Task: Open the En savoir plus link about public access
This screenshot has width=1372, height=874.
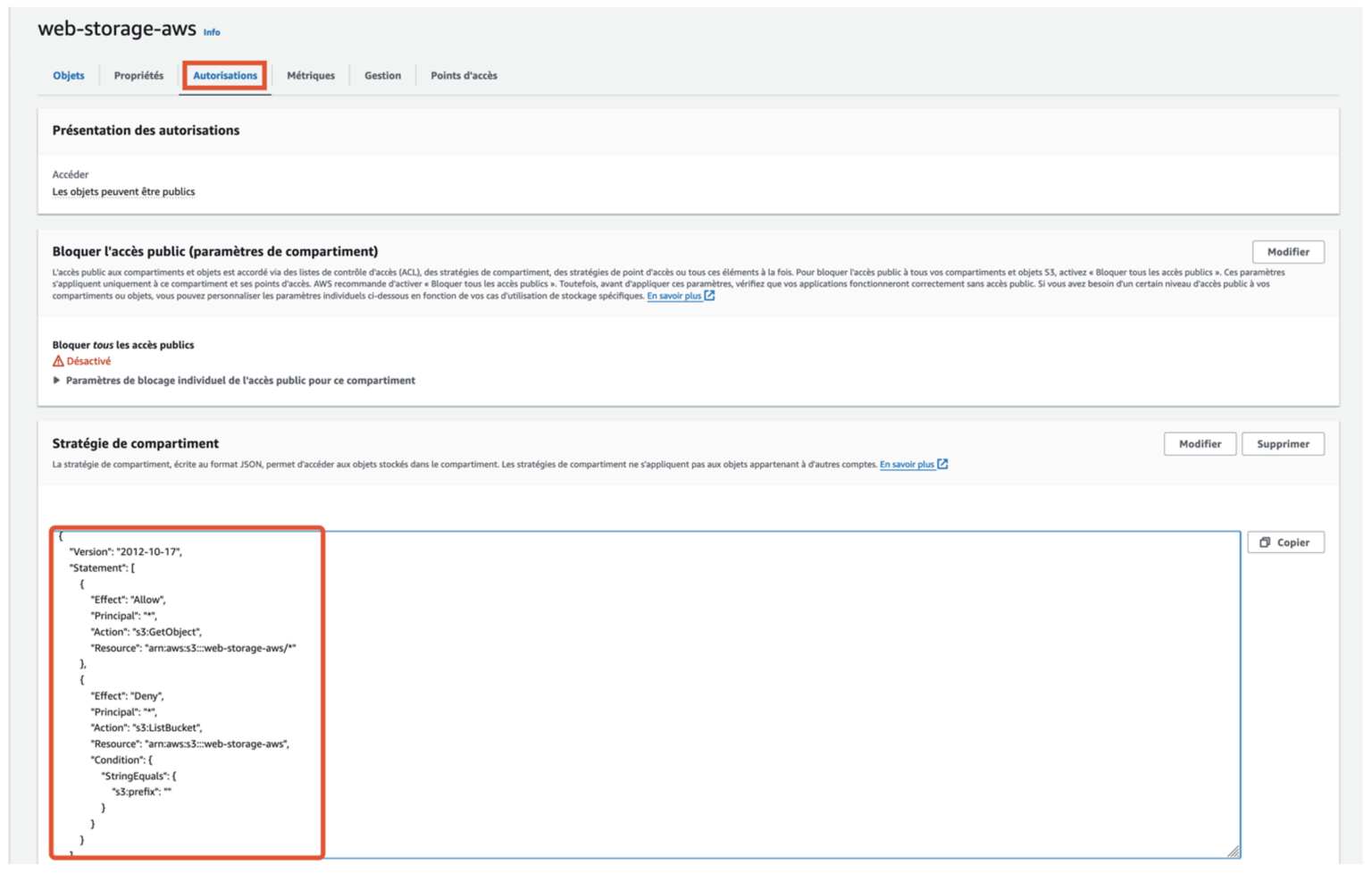Action: point(676,295)
